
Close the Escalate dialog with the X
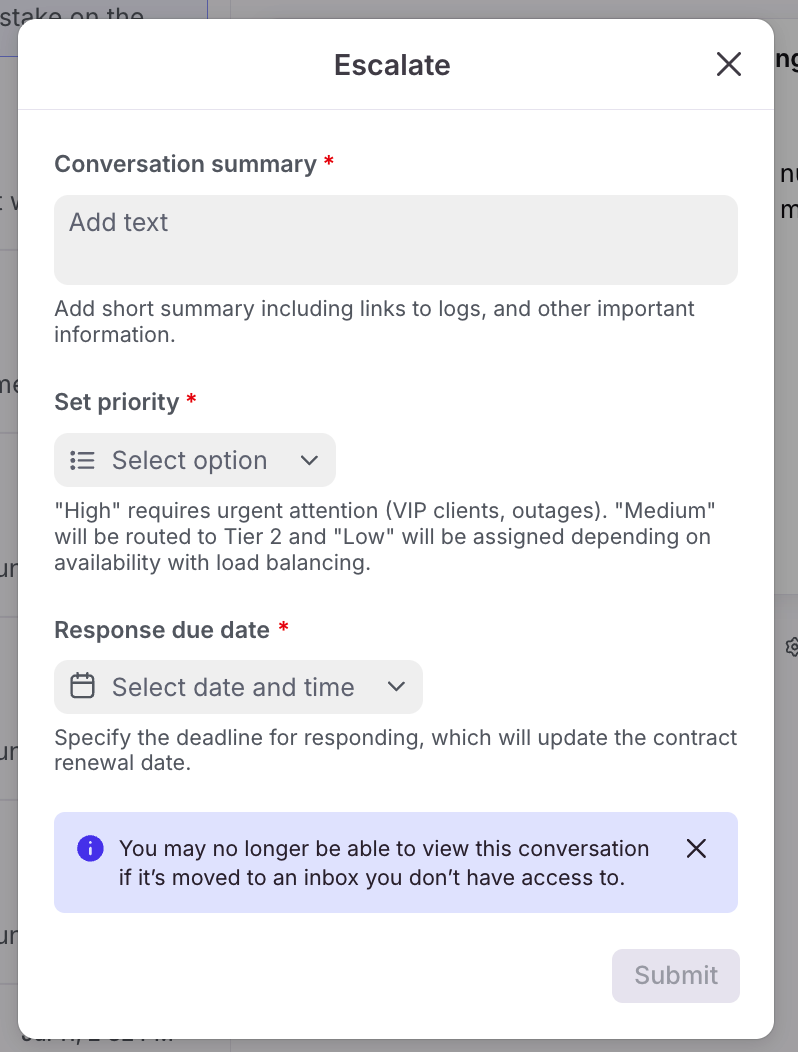[x=729, y=65]
